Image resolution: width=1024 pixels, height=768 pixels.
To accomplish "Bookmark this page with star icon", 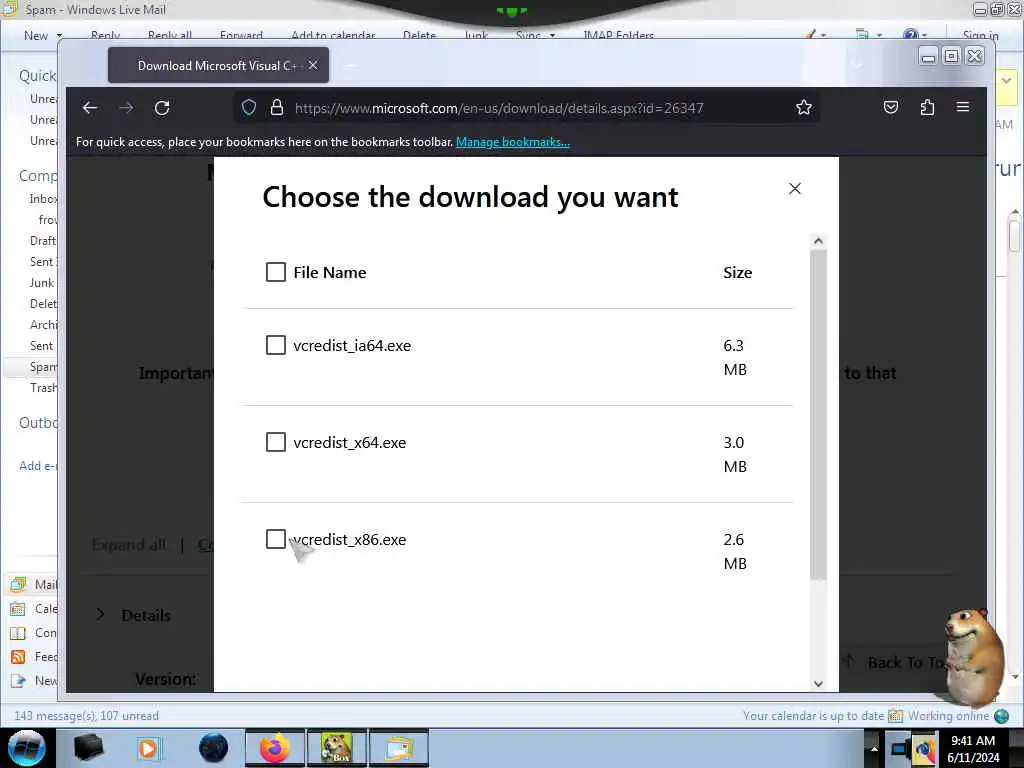I will click(x=804, y=107).
